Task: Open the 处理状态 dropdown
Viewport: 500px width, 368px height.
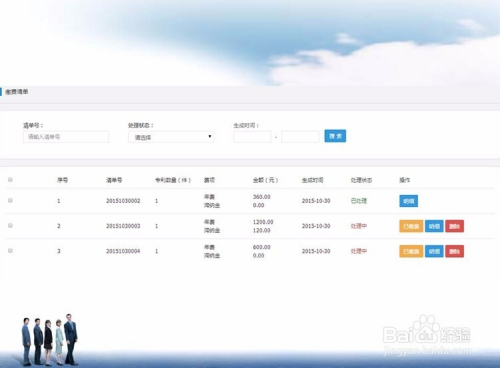Action: coord(171,137)
